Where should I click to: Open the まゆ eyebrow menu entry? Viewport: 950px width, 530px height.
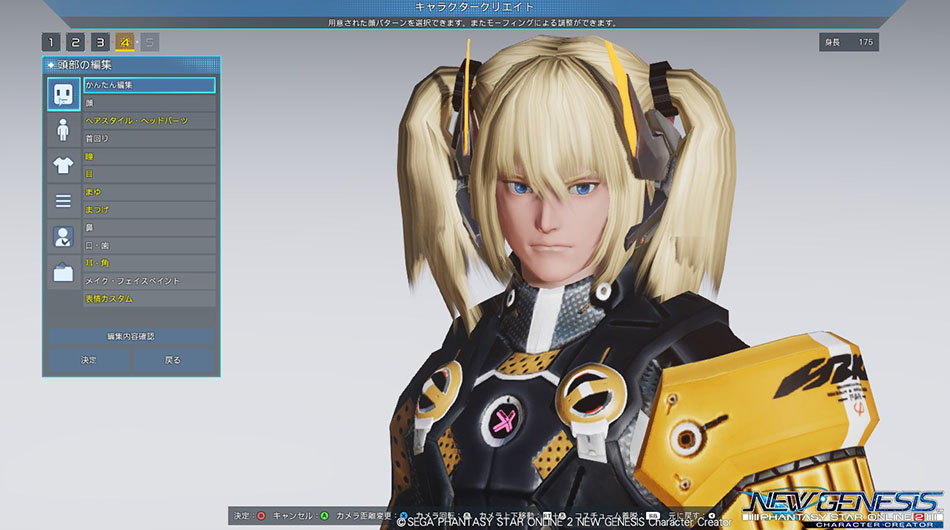click(149, 192)
